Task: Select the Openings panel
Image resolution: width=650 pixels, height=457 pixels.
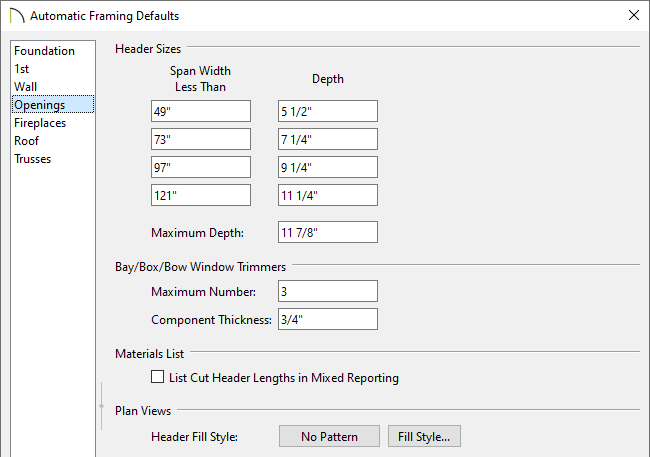Action: coord(53,105)
